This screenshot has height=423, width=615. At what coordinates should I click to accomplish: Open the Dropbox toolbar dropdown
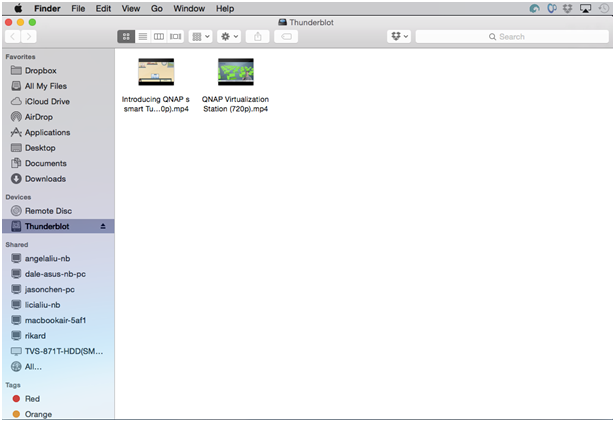(399, 36)
